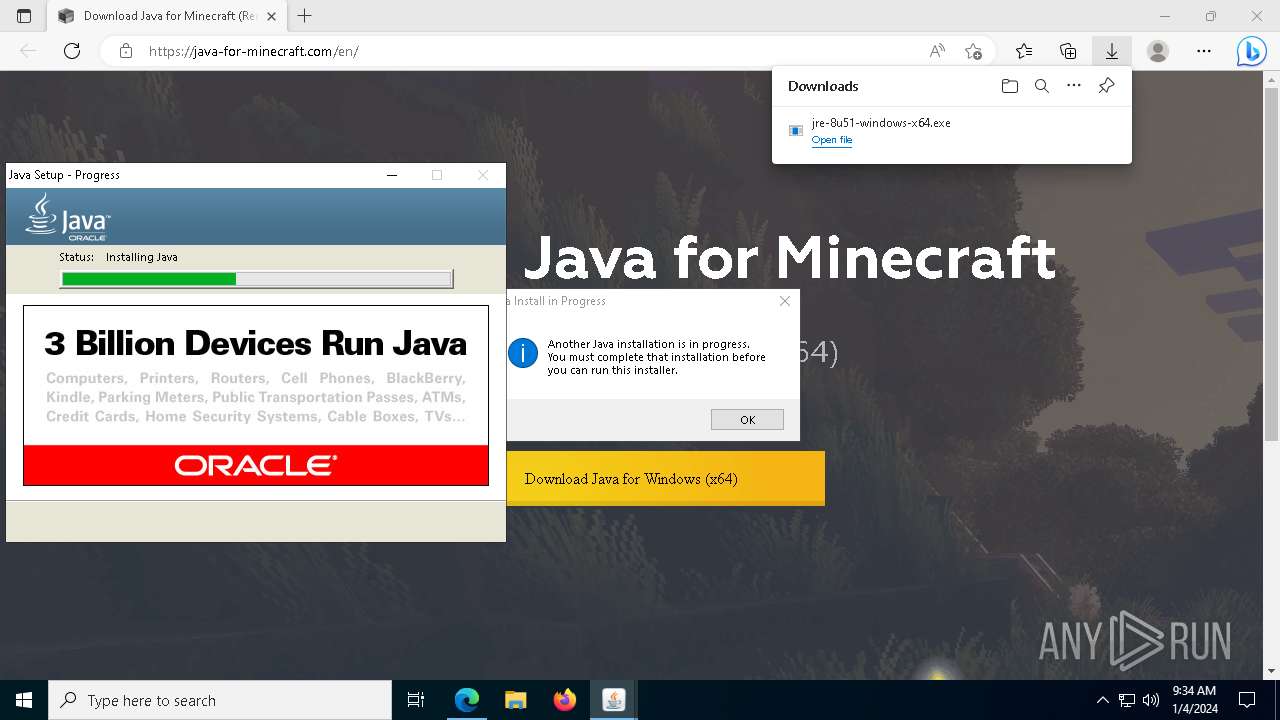Screen dimensions: 1280x720
Task: Open Read Aloud from address bar
Action: 937,51
